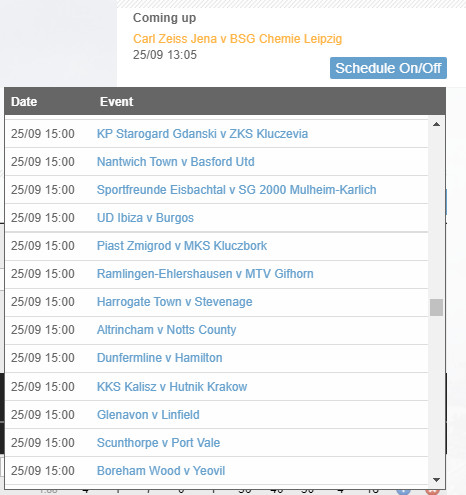Open Harrogate Town v Stevenage match
The image size is (466, 495).
(x=175, y=302)
